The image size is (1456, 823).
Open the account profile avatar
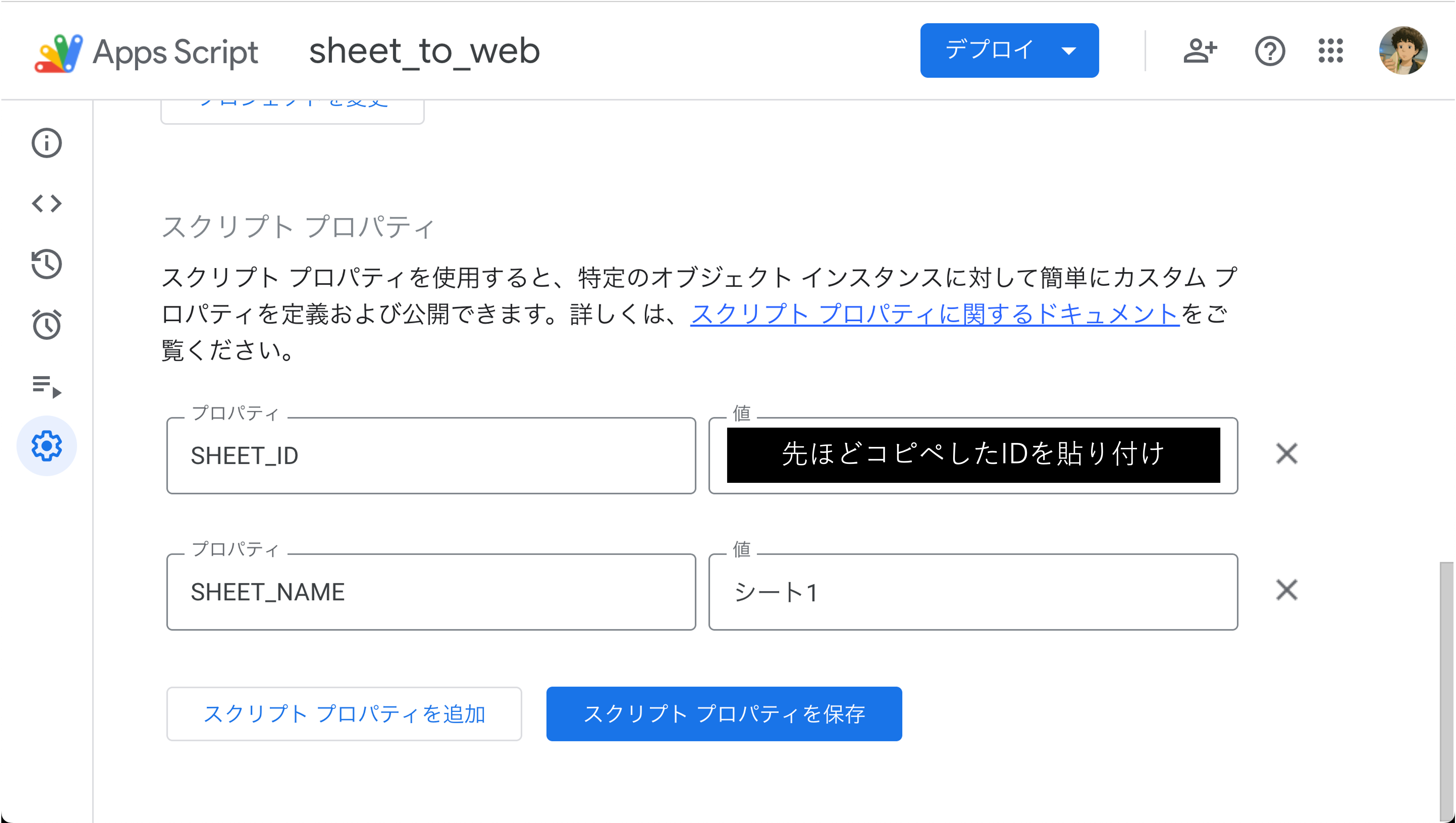[1403, 51]
